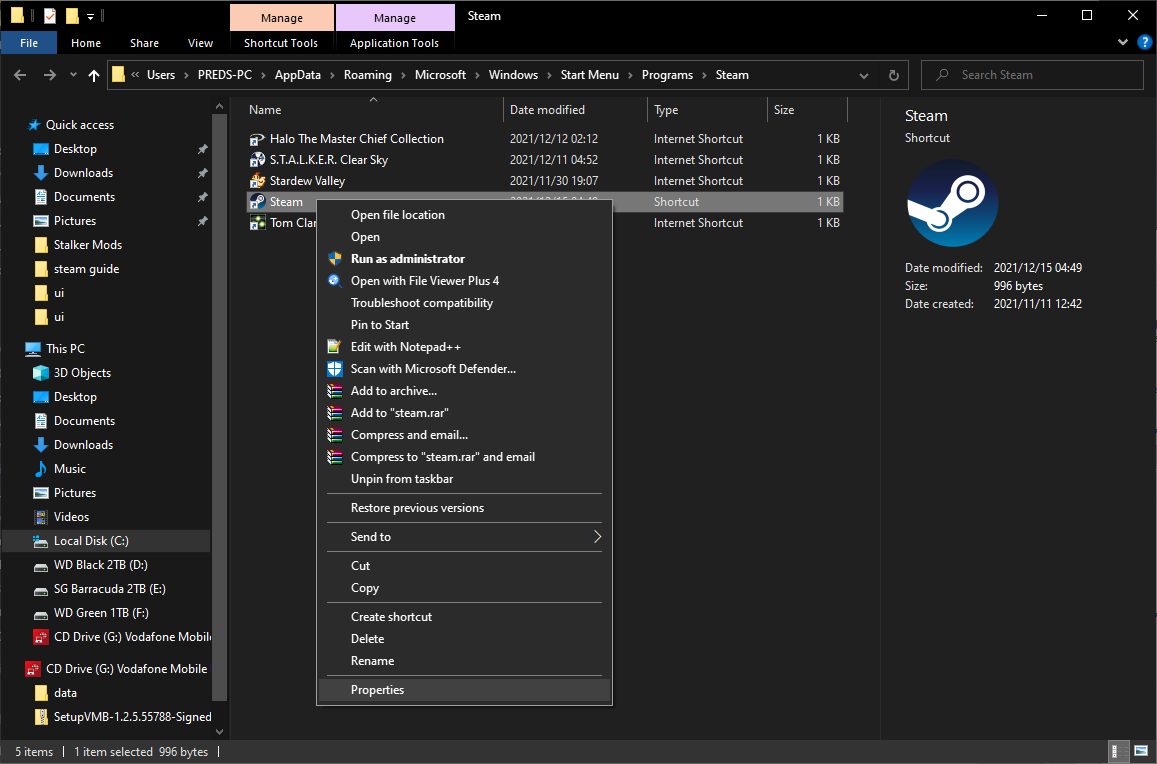Click the File Viewer Plus 4 icon
Image resolution: width=1157 pixels, height=764 pixels.
(335, 281)
